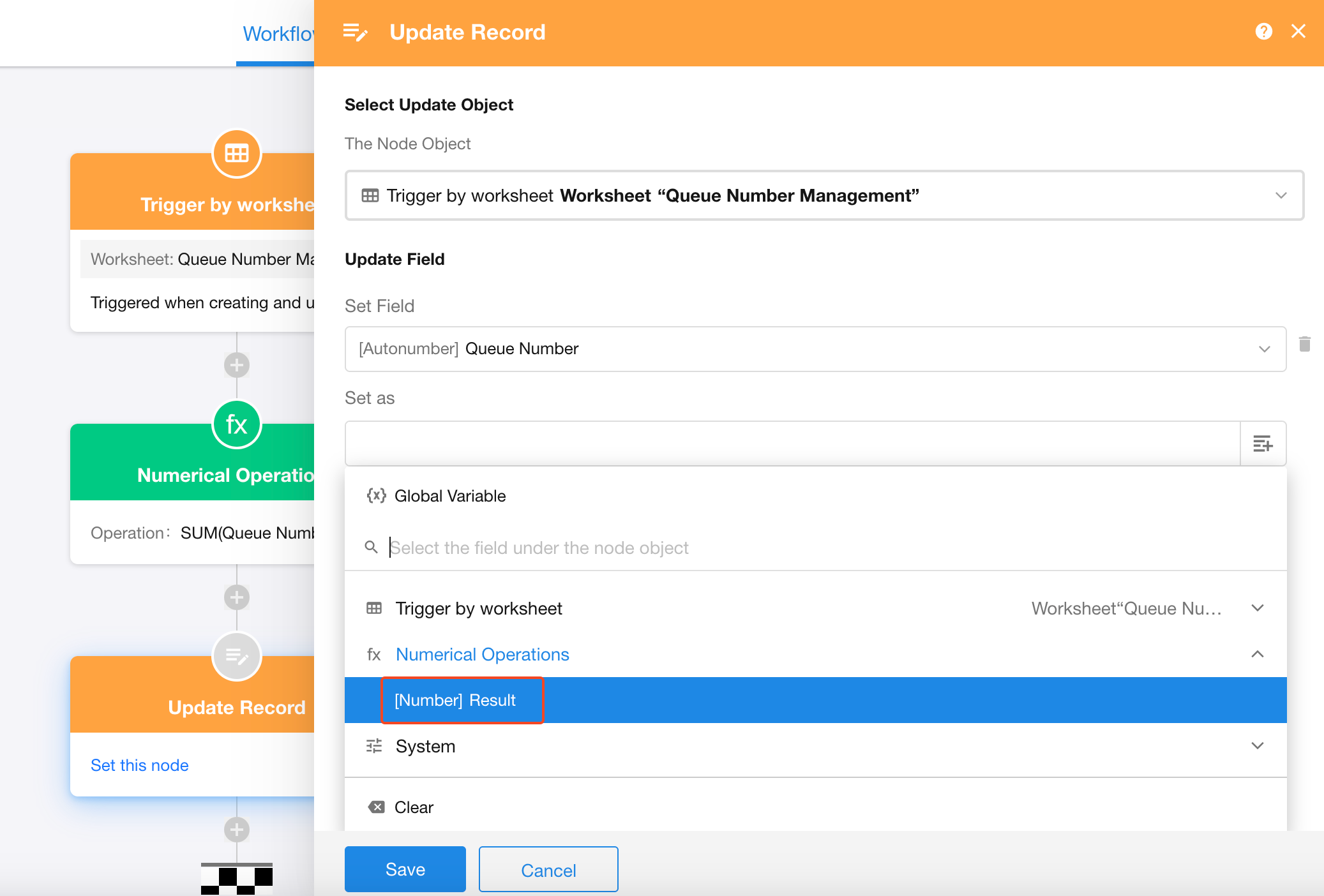Click the green fx Numerical Operation icon

pos(236,424)
